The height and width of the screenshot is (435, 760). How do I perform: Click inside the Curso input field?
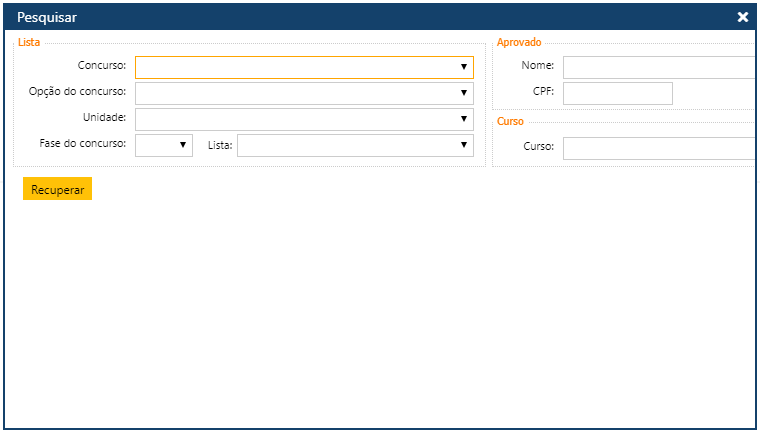tap(658, 148)
